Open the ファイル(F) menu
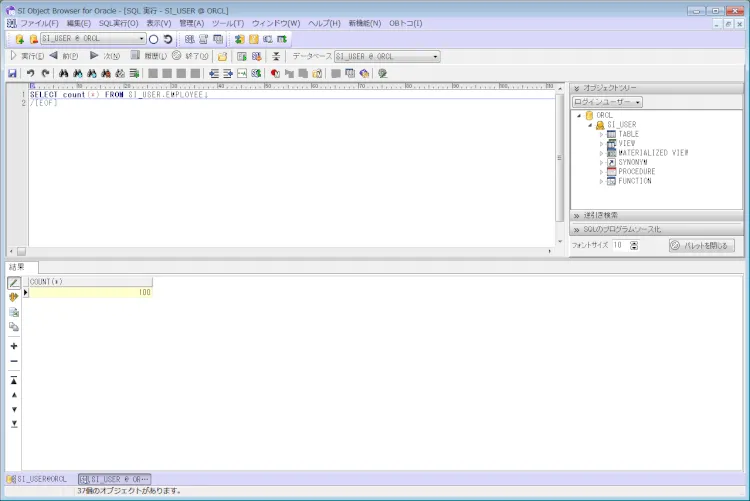Screen dimensions: 750x501 click(x=39, y=23)
